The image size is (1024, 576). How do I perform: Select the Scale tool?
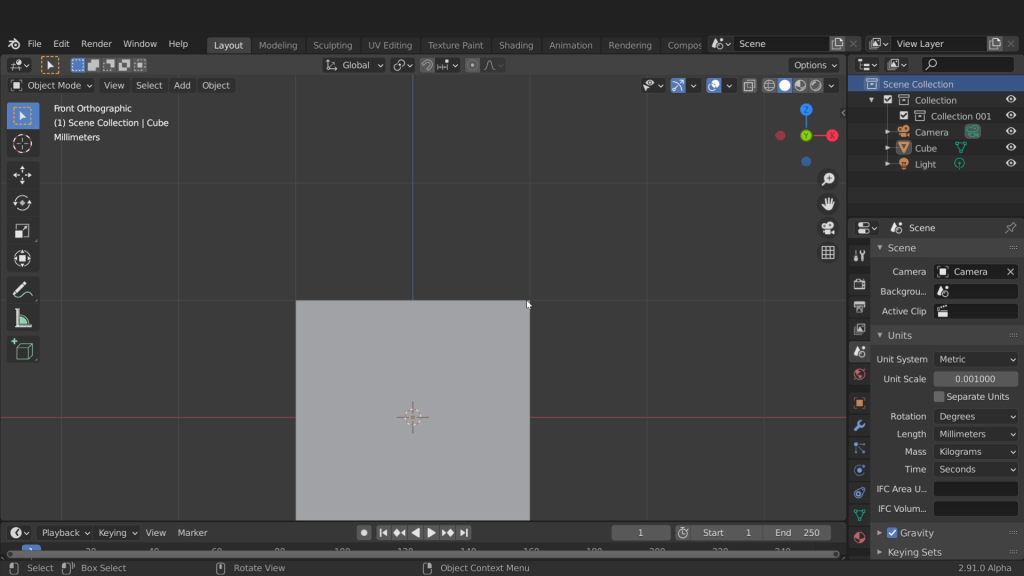click(22, 231)
